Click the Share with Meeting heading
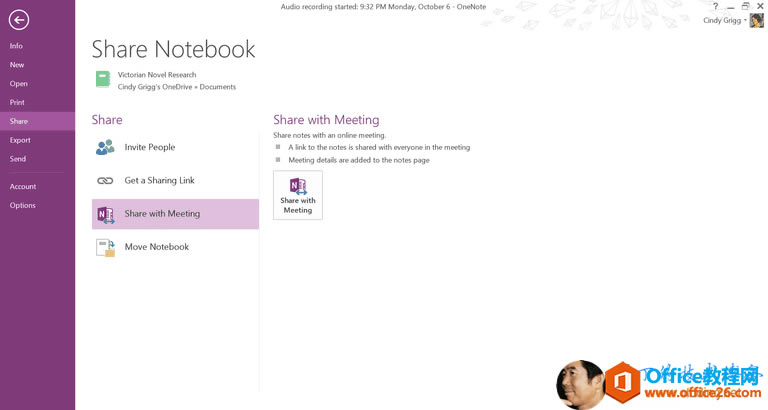Viewport: 768px width, 410px height. click(326, 120)
